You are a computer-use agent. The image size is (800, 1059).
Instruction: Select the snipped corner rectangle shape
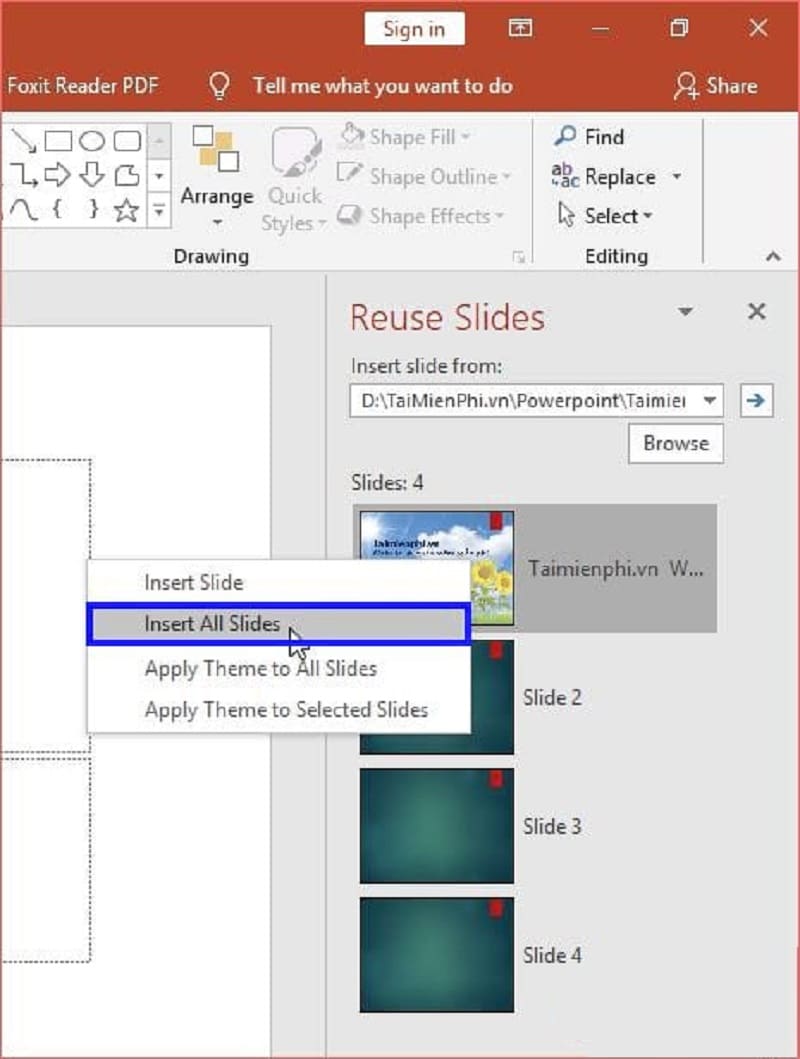127,175
